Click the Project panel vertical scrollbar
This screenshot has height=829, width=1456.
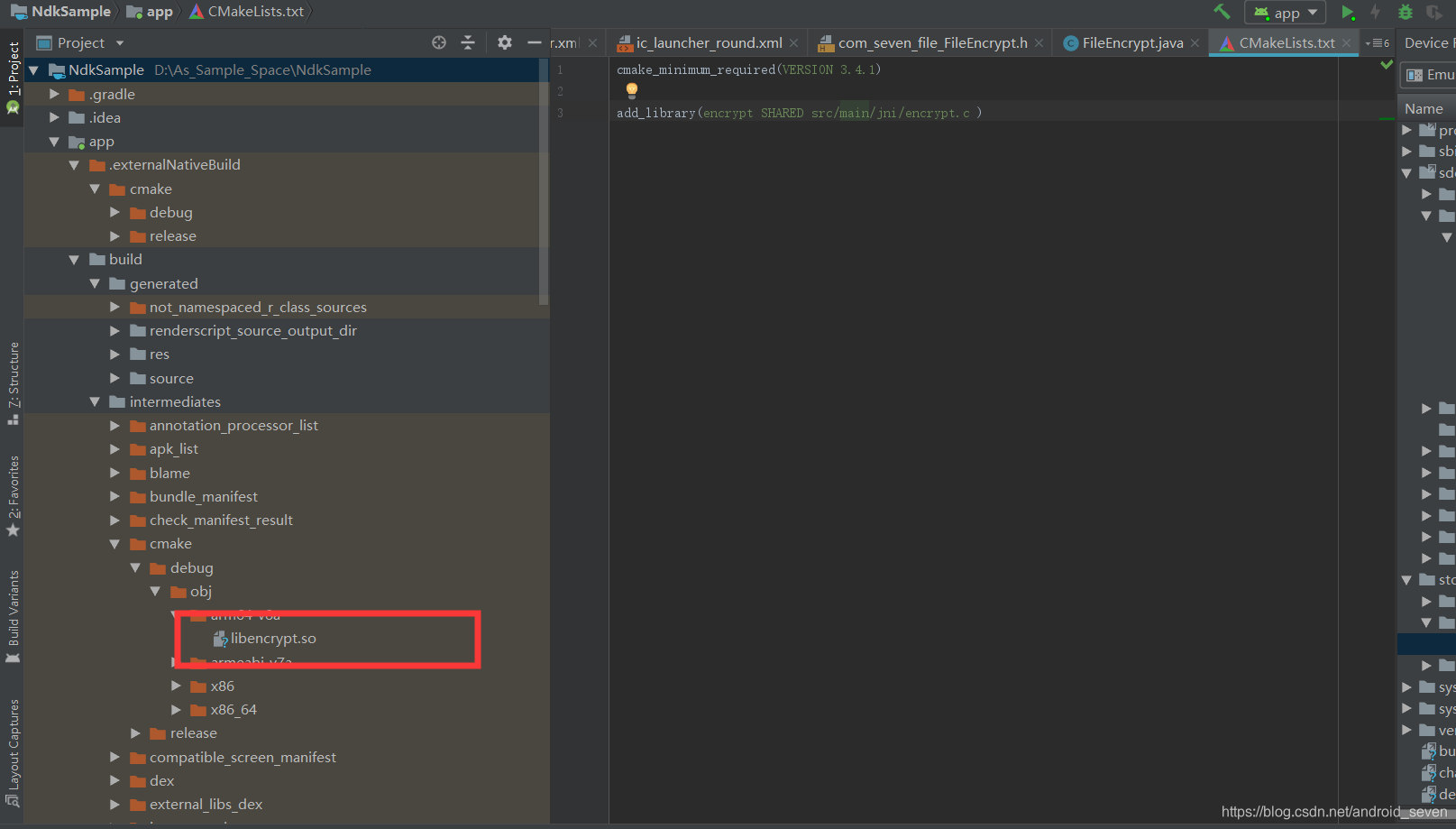(x=544, y=180)
